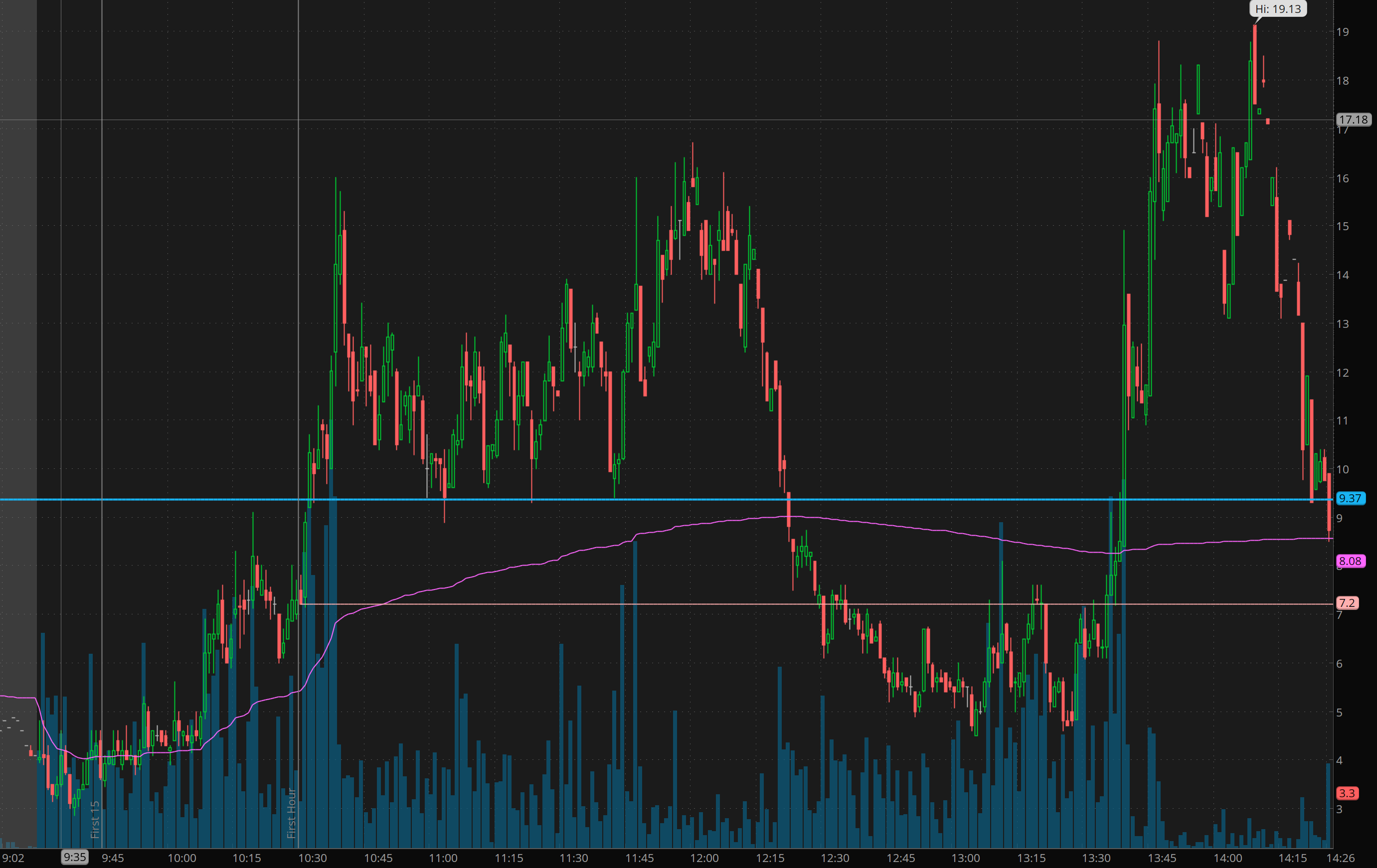
Task: Click the 13:30 label on time axis
Action: pos(1096,859)
